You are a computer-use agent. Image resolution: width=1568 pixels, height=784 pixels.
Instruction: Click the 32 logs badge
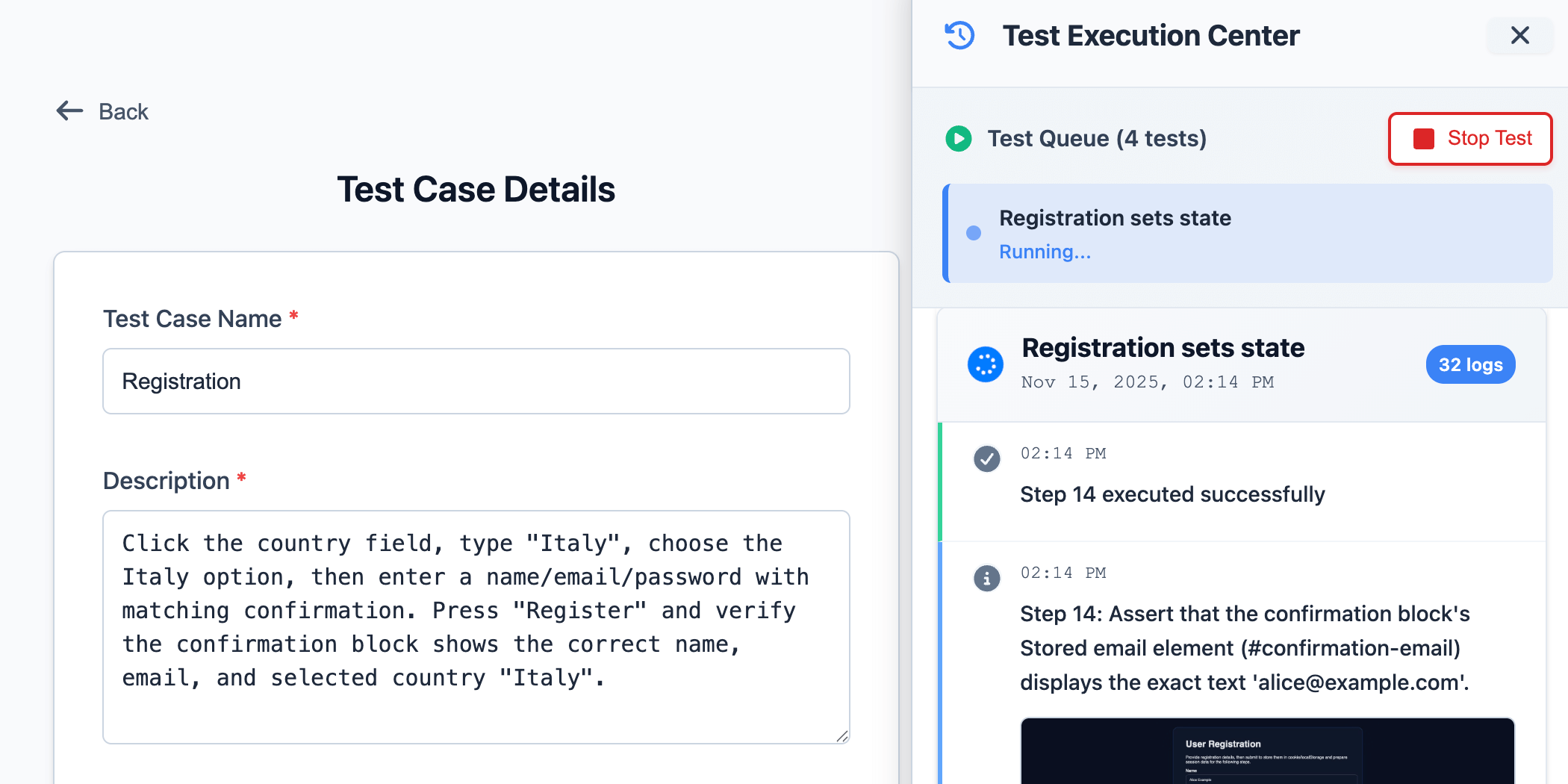click(1470, 364)
